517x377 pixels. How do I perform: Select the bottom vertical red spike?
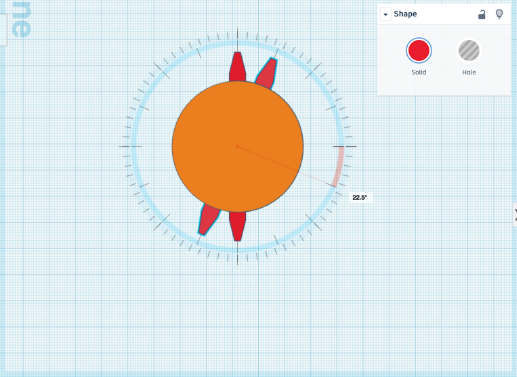click(x=237, y=226)
